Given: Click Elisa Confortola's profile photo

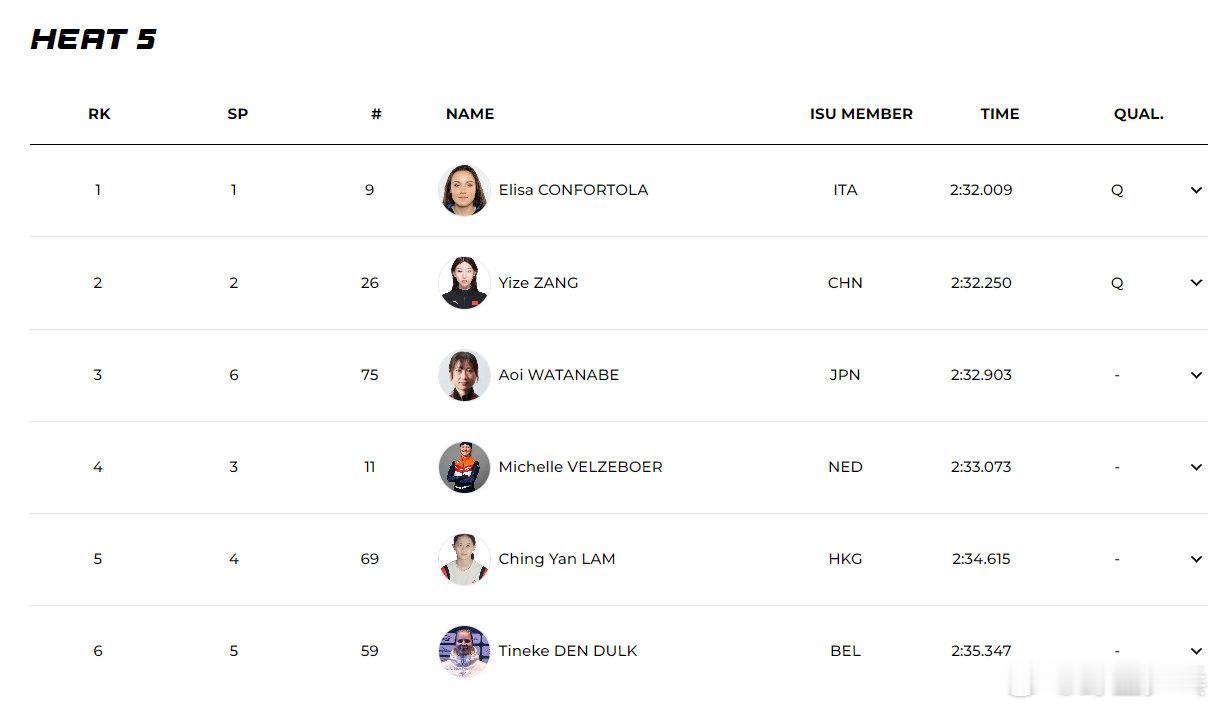Looking at the screenshot, I should (464, 190).
